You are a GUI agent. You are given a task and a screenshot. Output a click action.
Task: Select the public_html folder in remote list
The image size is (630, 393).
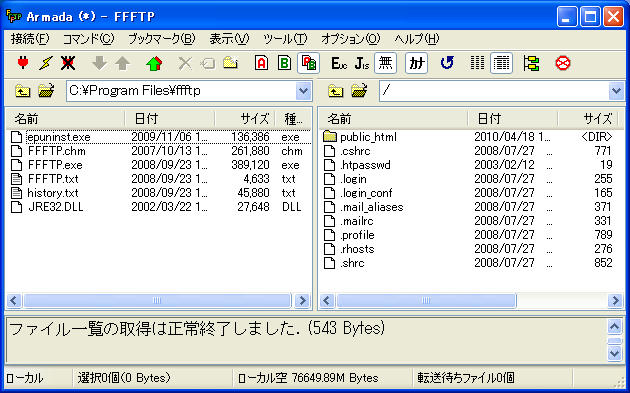point(368,137)
